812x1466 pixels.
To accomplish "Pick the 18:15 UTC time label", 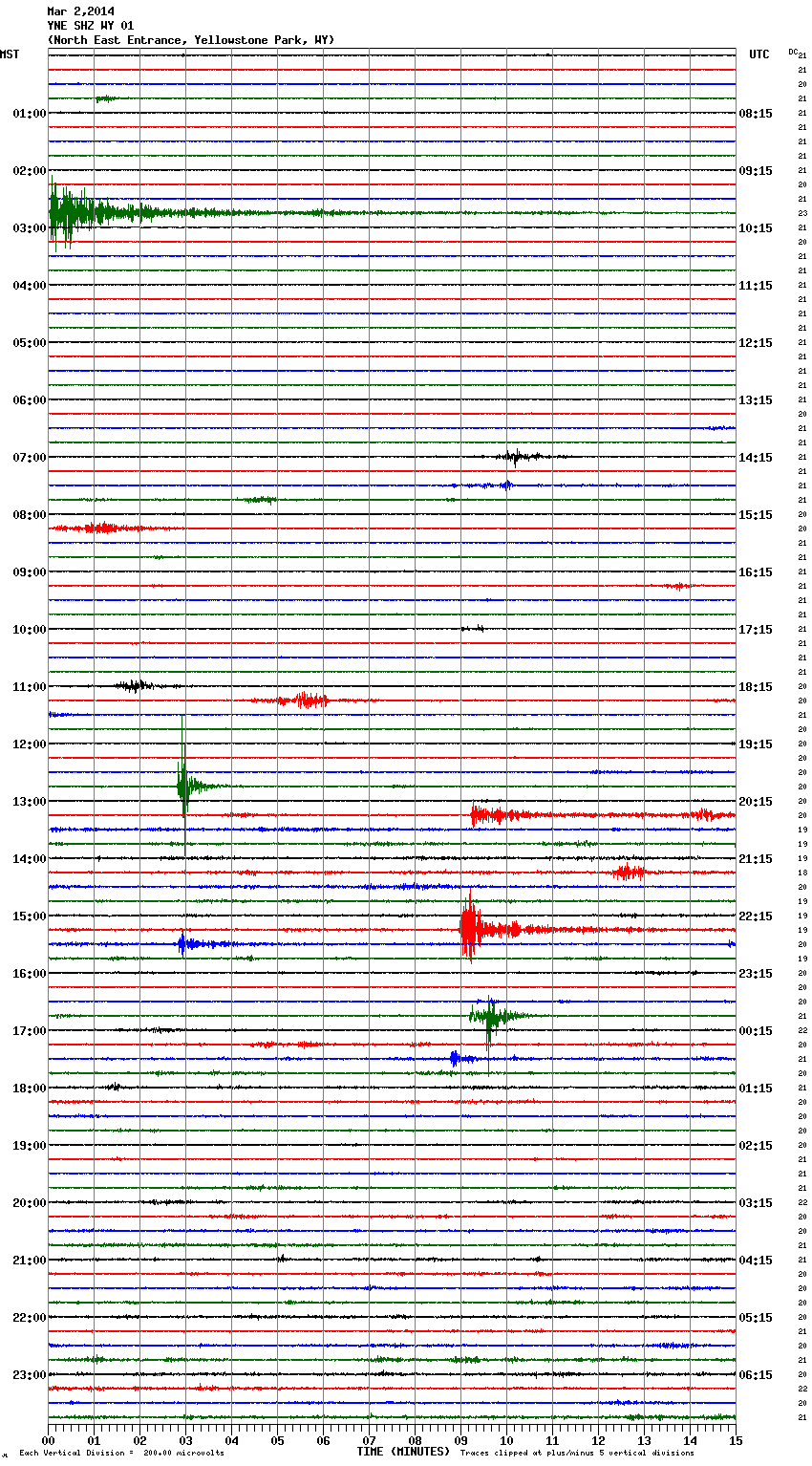I will point(756,687).
